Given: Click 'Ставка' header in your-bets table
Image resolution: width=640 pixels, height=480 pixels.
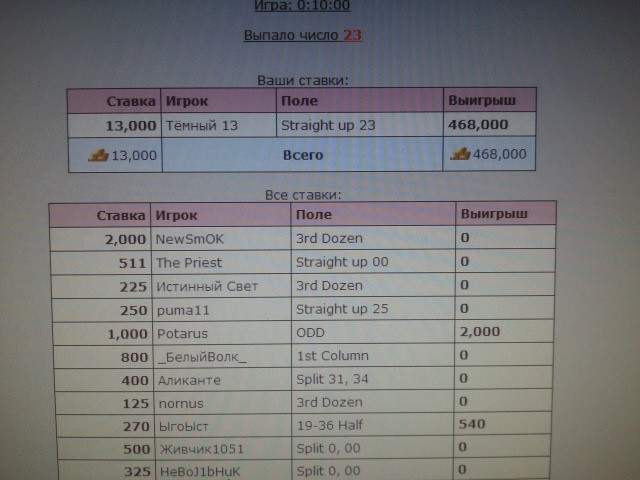Looking at the screenshot, I should point(131,101).
